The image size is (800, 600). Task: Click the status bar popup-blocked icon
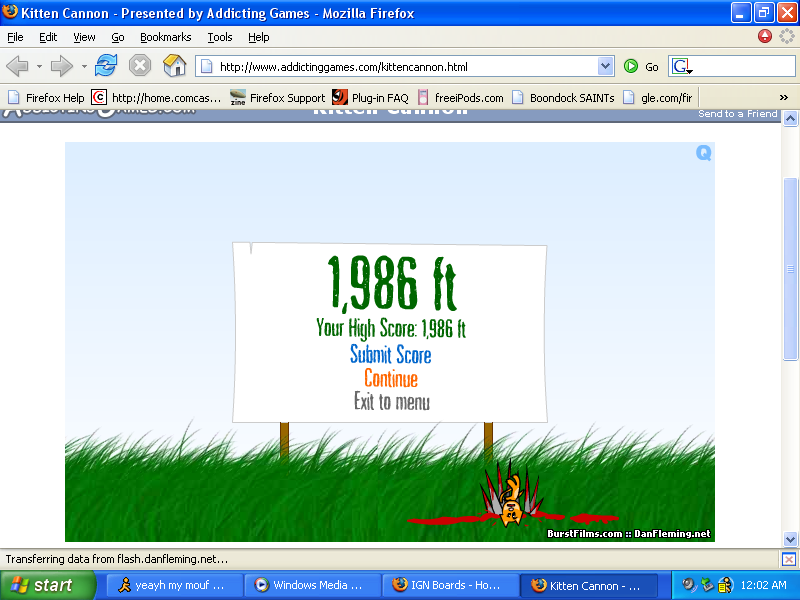point(789,560)
